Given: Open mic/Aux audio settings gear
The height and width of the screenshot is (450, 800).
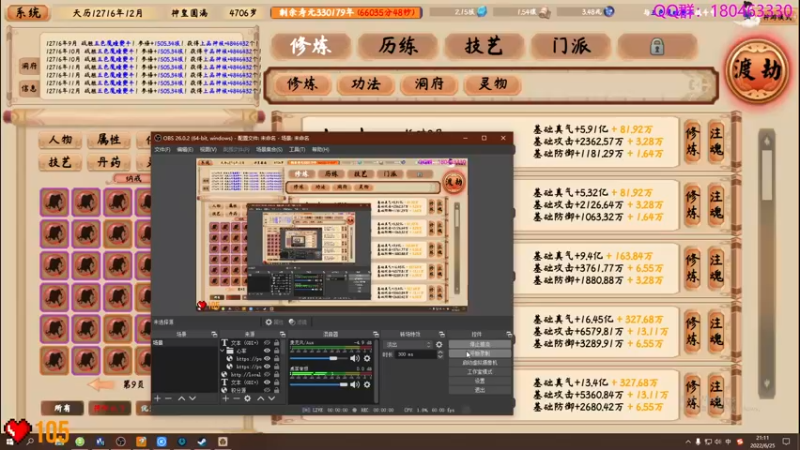Looking at the screenshot, I should 367,358.
